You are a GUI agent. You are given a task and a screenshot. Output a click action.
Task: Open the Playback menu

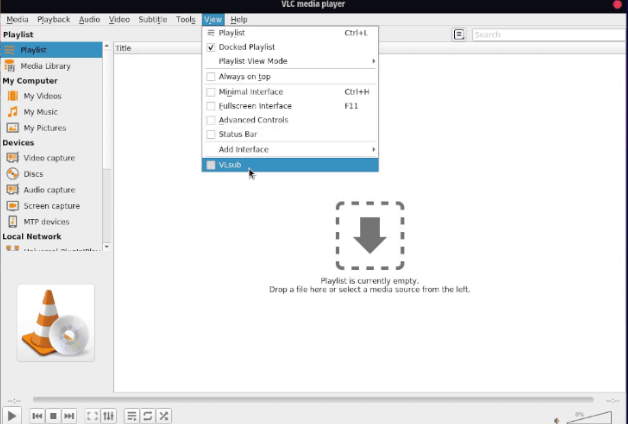pos(54,19)
